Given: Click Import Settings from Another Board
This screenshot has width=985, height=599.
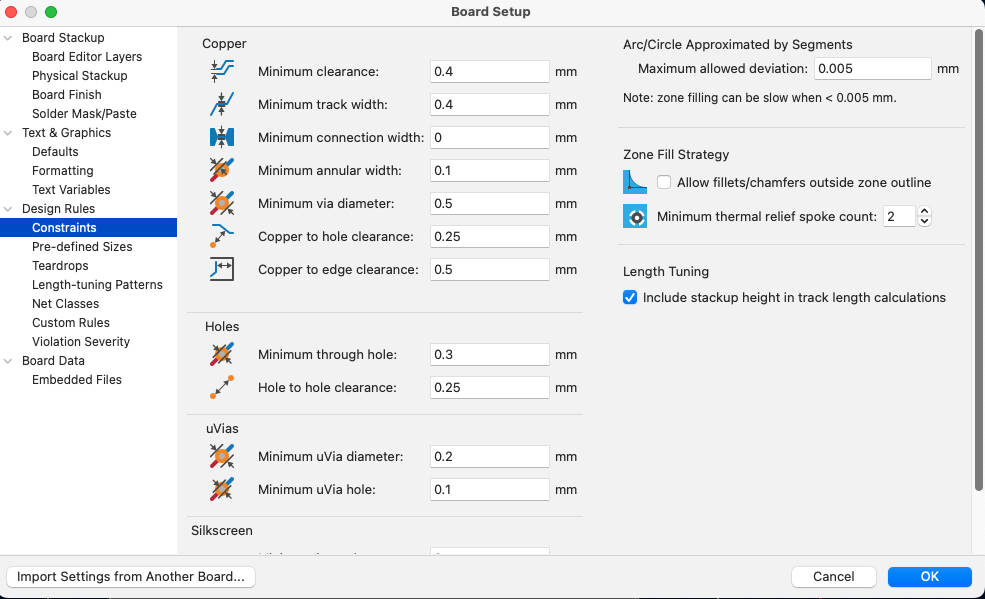Looking at the screenshot, I should [x=131, y=577].
